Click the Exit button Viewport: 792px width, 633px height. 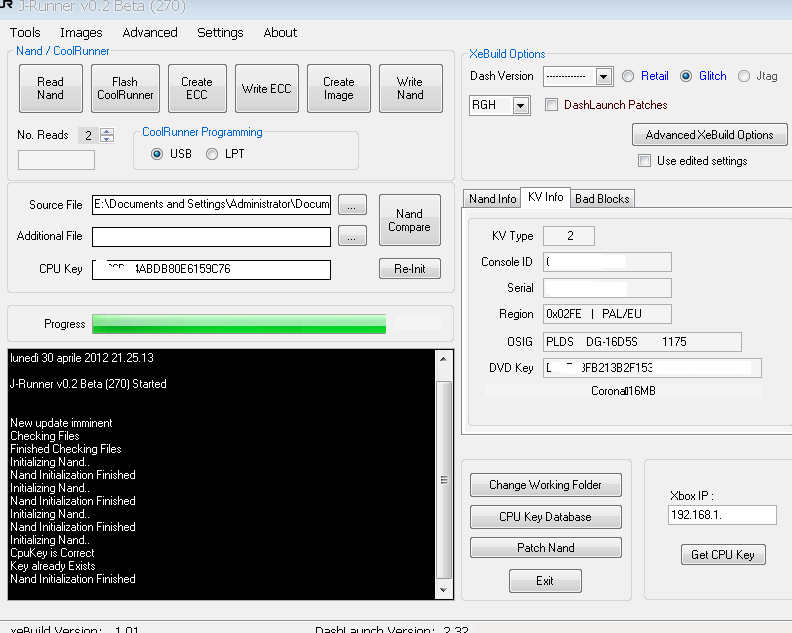tap(545, 581)
